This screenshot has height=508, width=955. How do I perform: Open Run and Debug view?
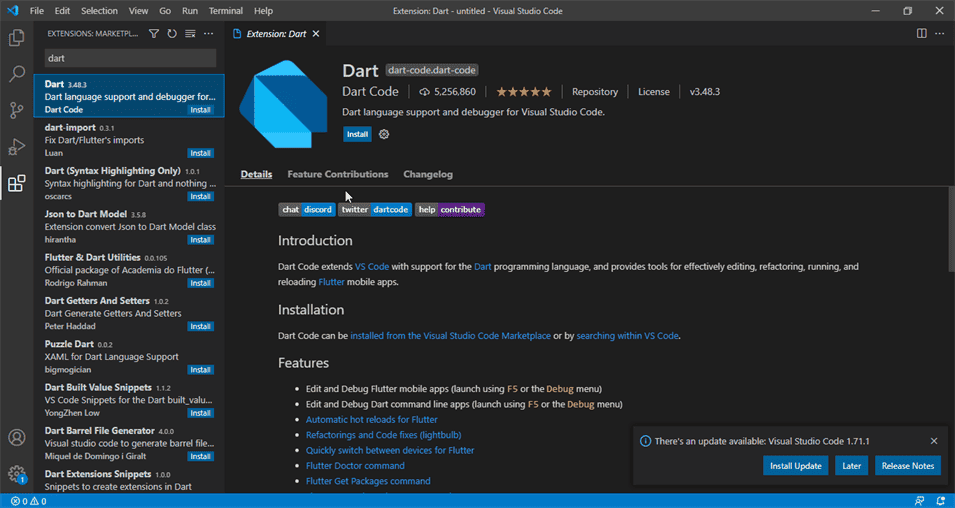pos(16,147)
